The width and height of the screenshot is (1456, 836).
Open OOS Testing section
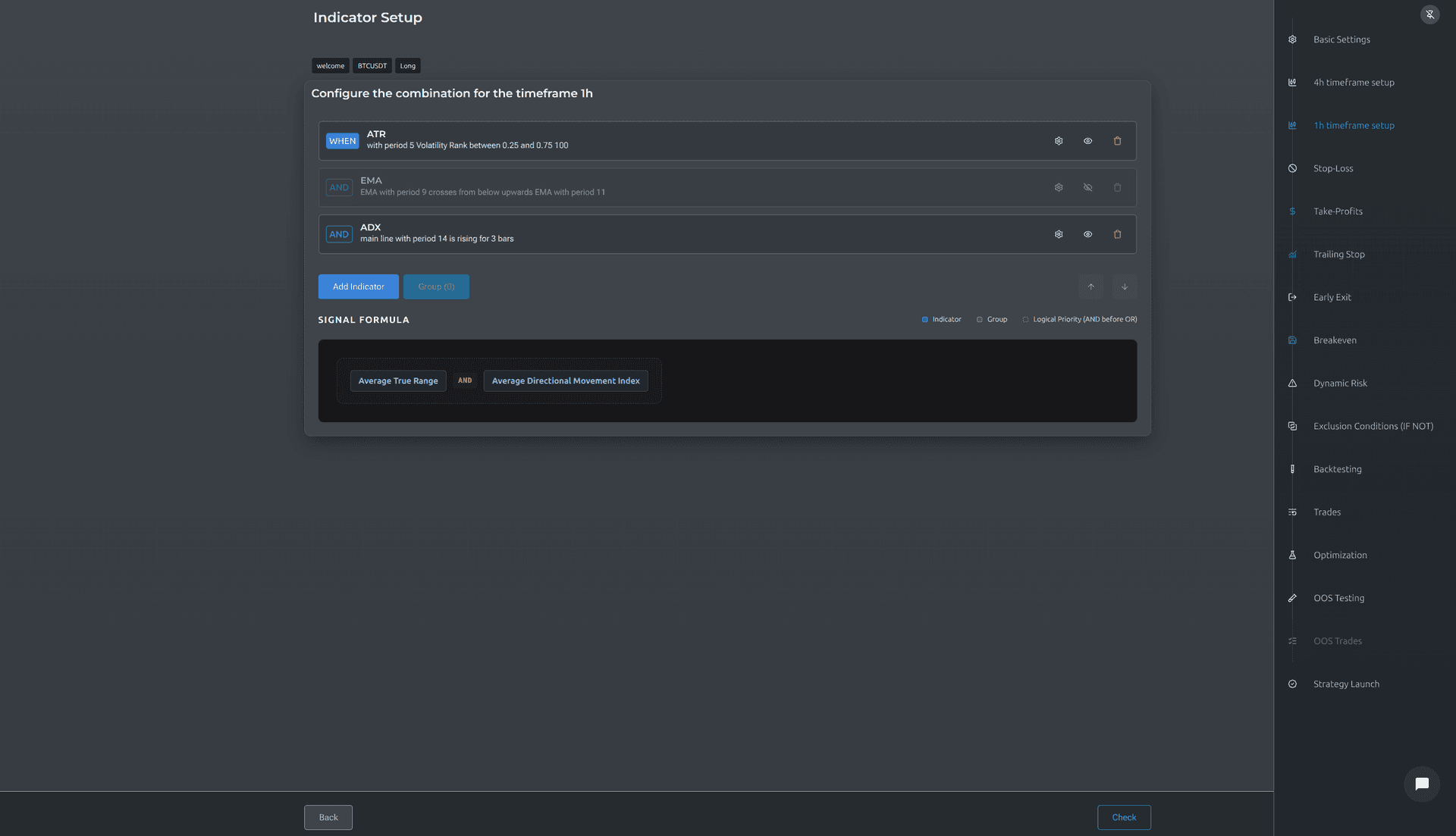pyautogui.click(x=1338, y=598)
